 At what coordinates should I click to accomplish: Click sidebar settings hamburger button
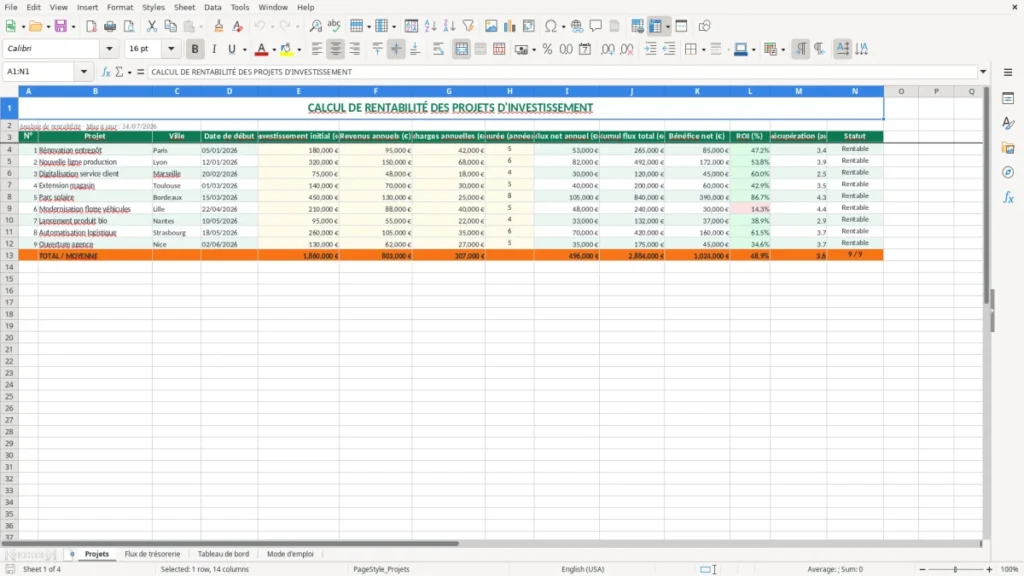tap(1008, 72)
